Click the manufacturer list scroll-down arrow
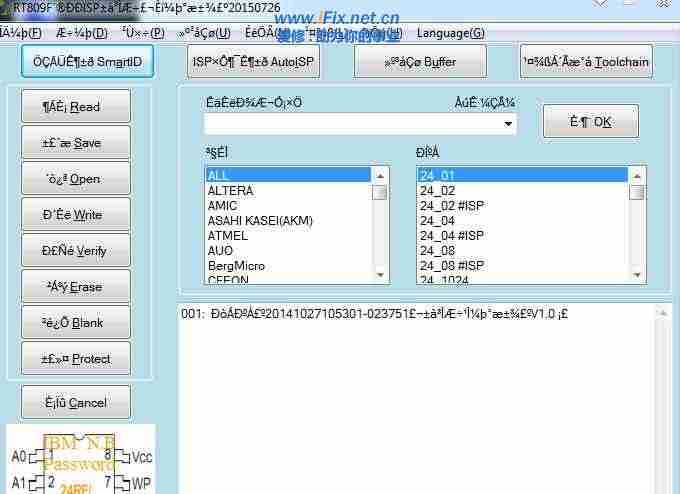 click(x=380, y=274)
